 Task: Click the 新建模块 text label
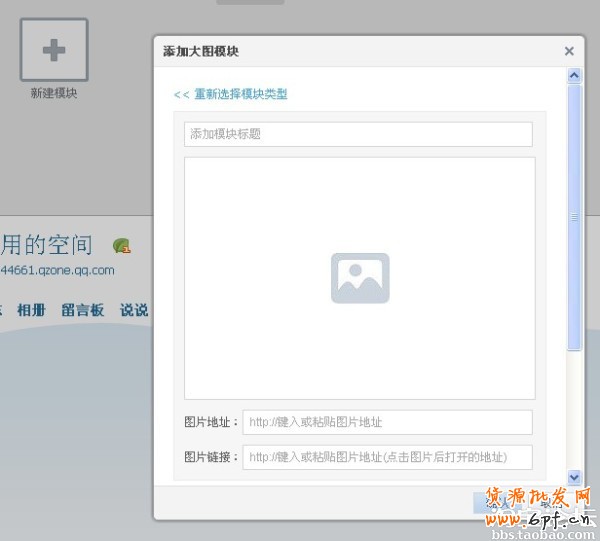coord(54,93)
